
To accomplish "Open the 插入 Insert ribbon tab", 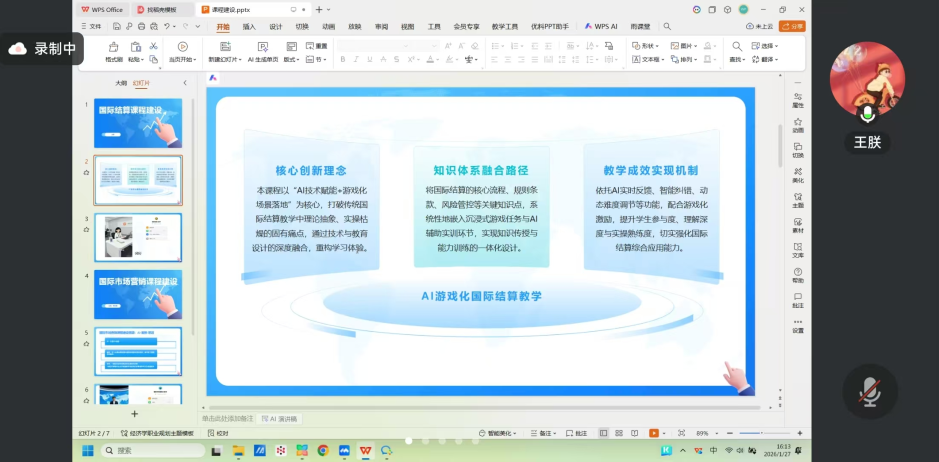I will tap(249, 27).
